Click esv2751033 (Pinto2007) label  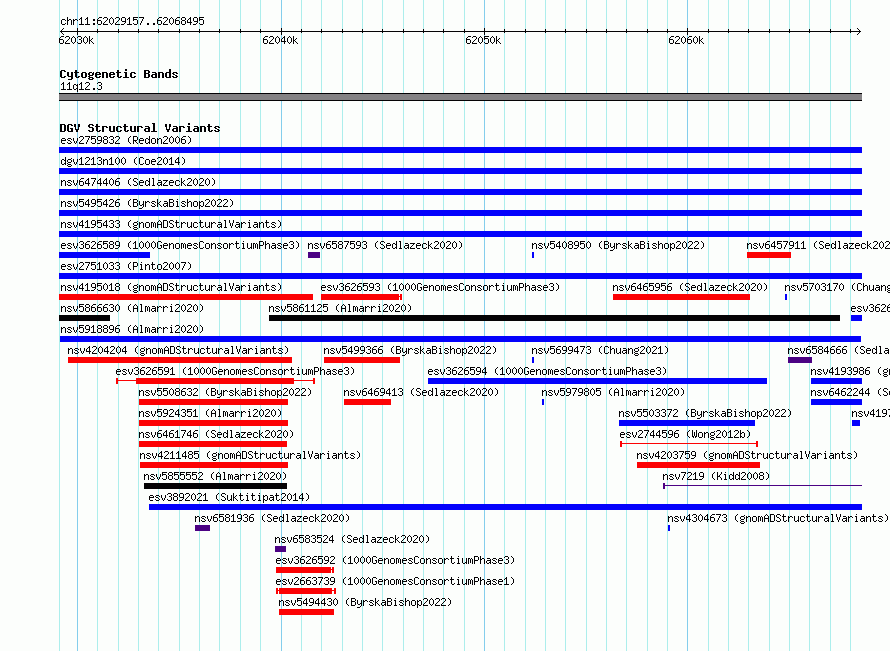126,266
